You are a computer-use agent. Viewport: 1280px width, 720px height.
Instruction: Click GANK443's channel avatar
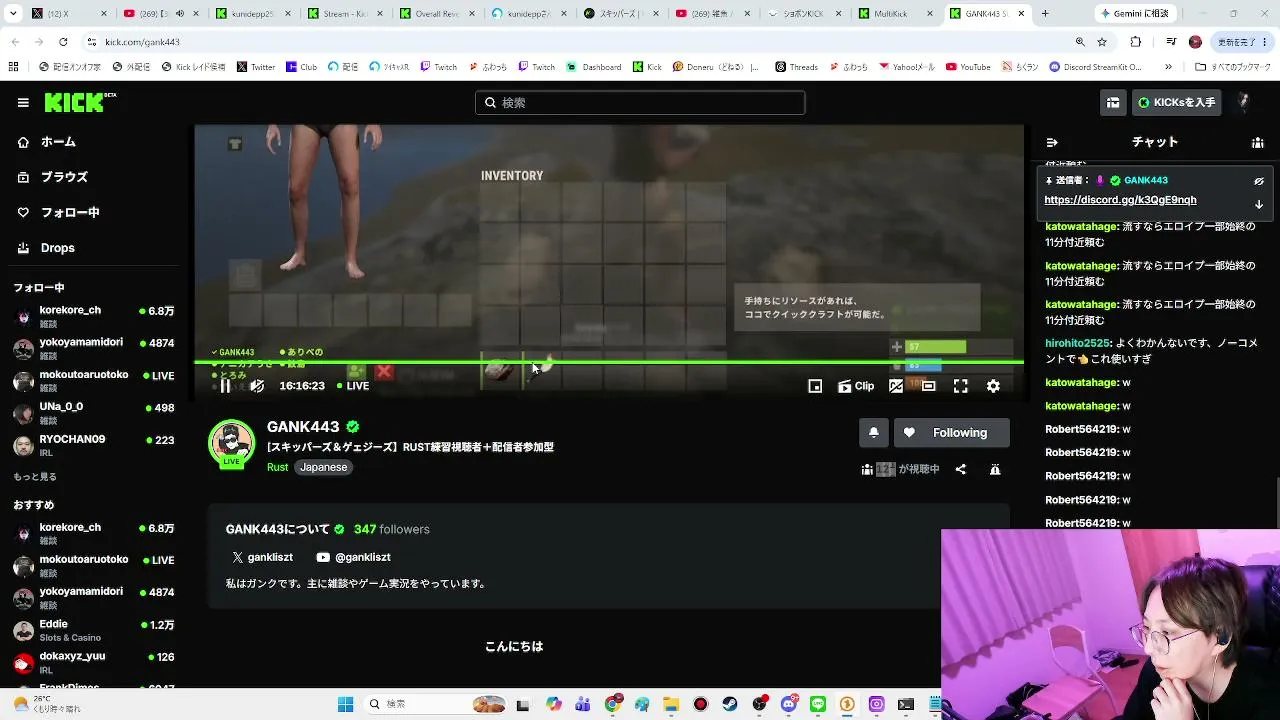pyautogui.click(x=231, y=443)
